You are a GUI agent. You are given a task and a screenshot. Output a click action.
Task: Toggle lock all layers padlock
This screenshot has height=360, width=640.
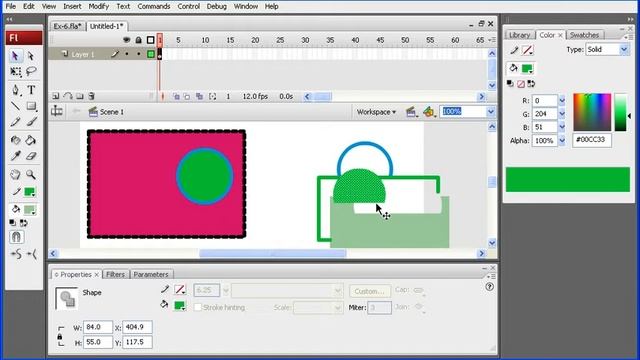[x=138, y=40]
